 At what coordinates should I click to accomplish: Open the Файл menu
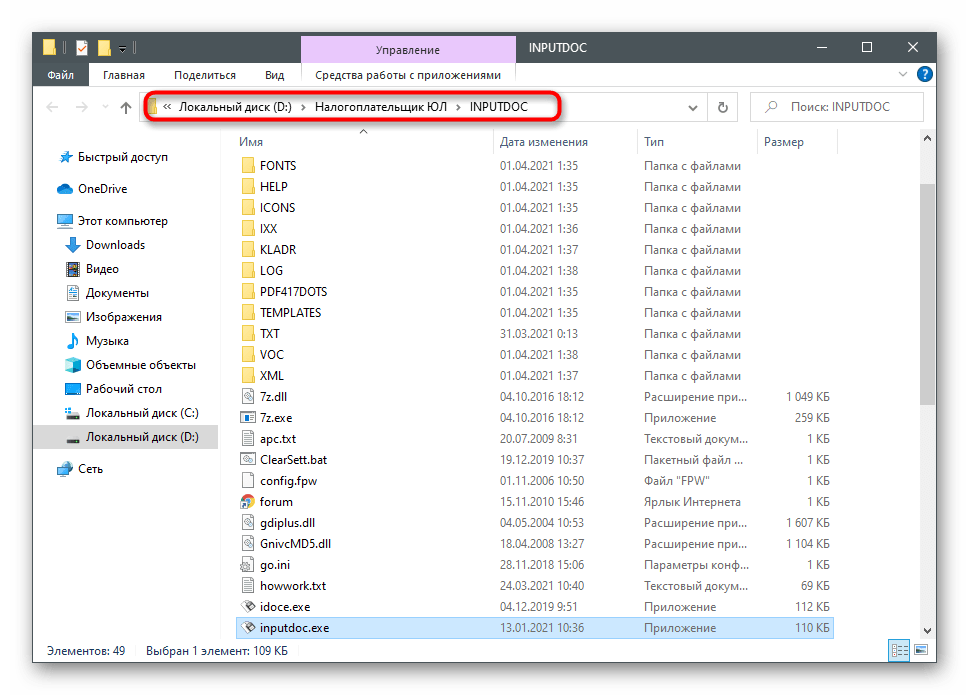61,75
